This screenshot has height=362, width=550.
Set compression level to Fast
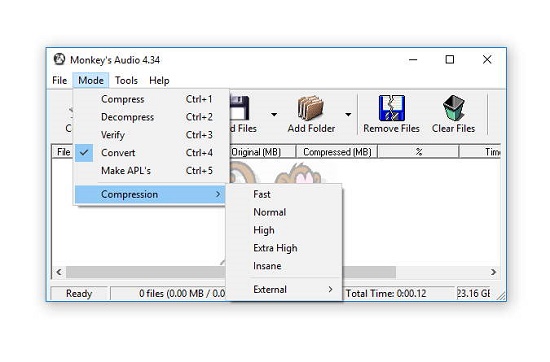pyautogui.click(x=284, y=194)
